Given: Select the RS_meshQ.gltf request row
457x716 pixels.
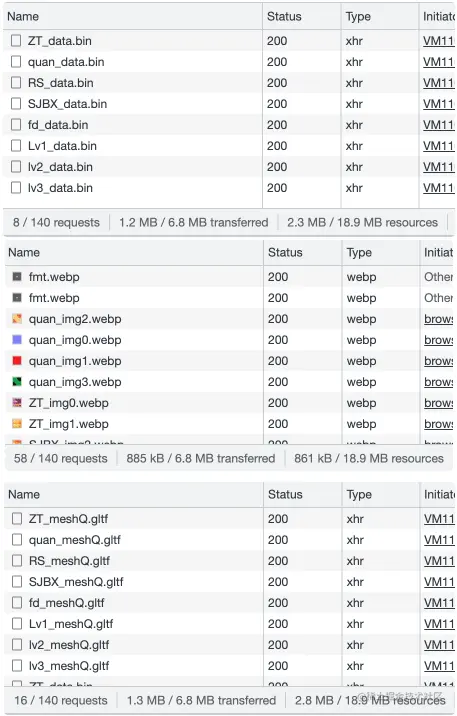Looking at the screenshot, I should pyautogui.click(x=230, y=561).
